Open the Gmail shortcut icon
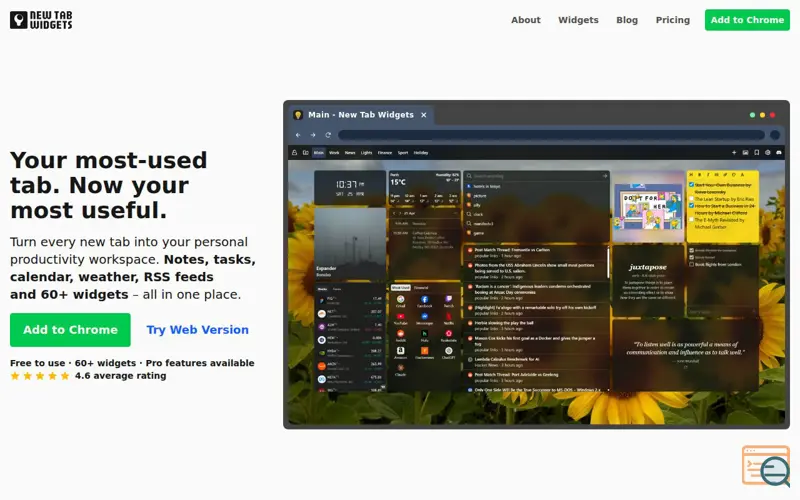This screenshot has width=800, height=500. [x=401, y=299]
